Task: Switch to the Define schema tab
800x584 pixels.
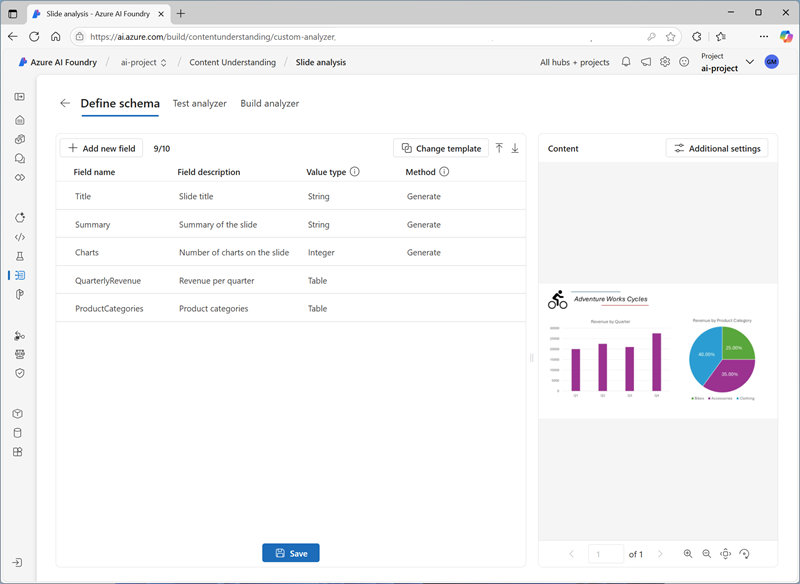Action: coord(120,104)
